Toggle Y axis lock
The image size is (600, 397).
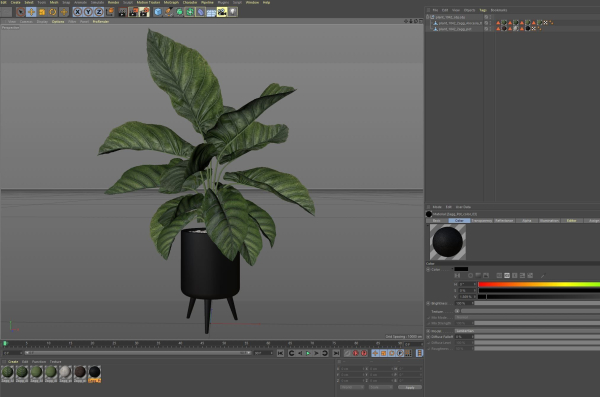[88, 12]
